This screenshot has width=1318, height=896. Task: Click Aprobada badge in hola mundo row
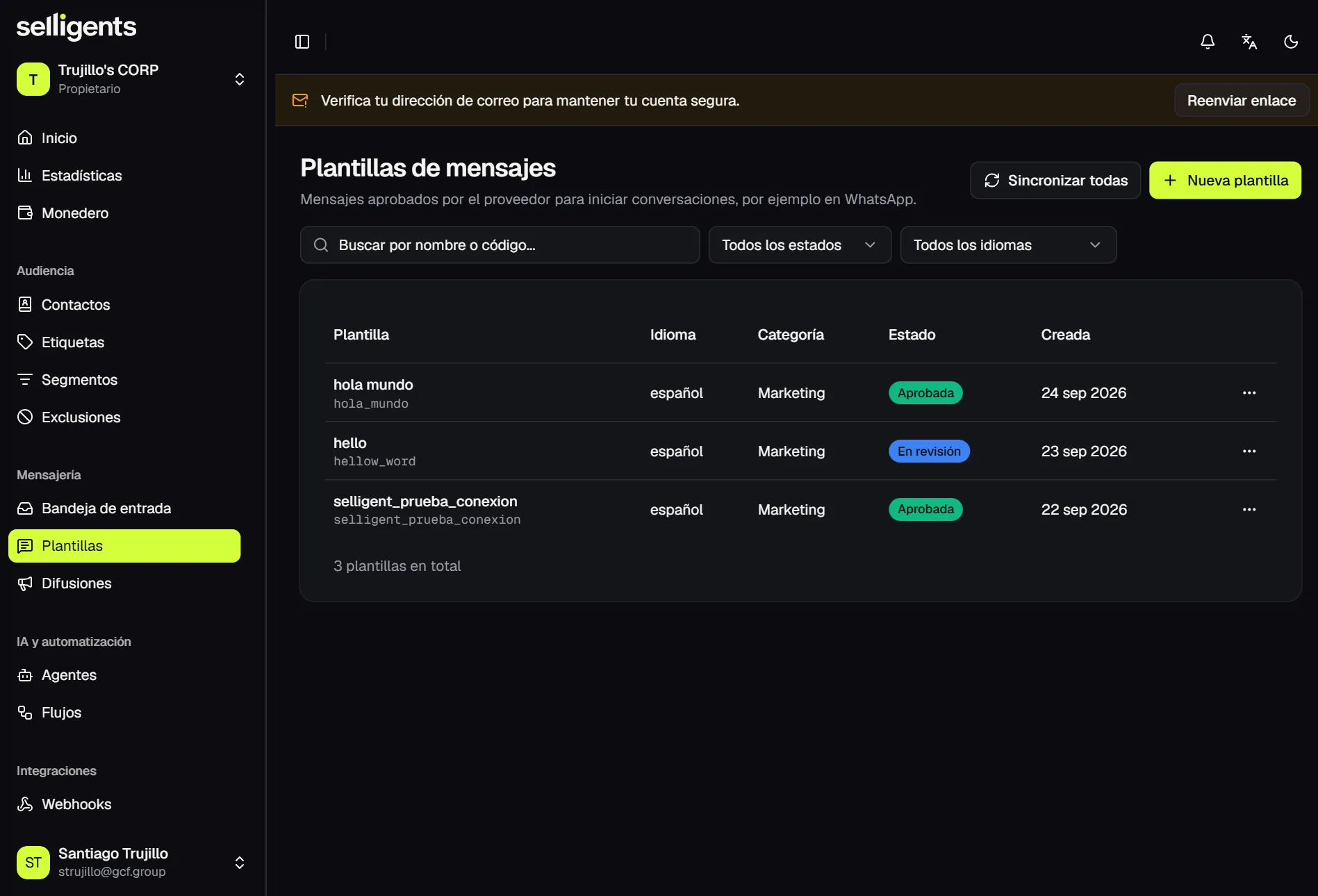click(925, 393)
